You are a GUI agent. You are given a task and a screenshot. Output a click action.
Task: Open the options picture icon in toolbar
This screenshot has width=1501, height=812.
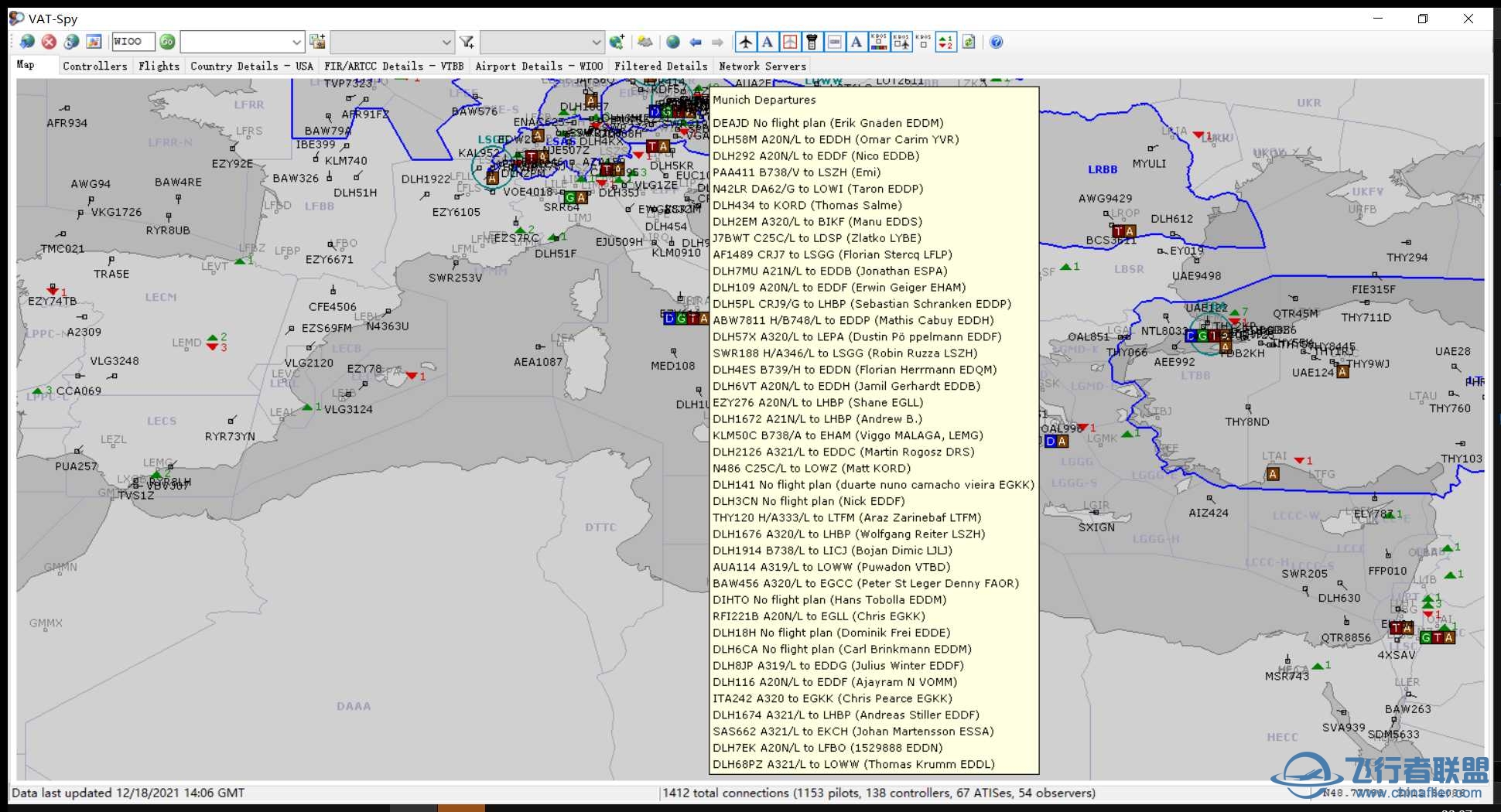[x=94, y=42]
